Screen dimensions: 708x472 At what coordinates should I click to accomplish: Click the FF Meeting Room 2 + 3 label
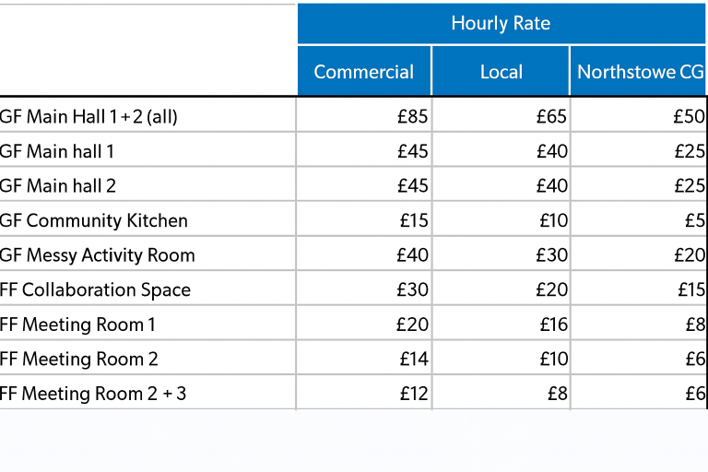coord(93,394)
